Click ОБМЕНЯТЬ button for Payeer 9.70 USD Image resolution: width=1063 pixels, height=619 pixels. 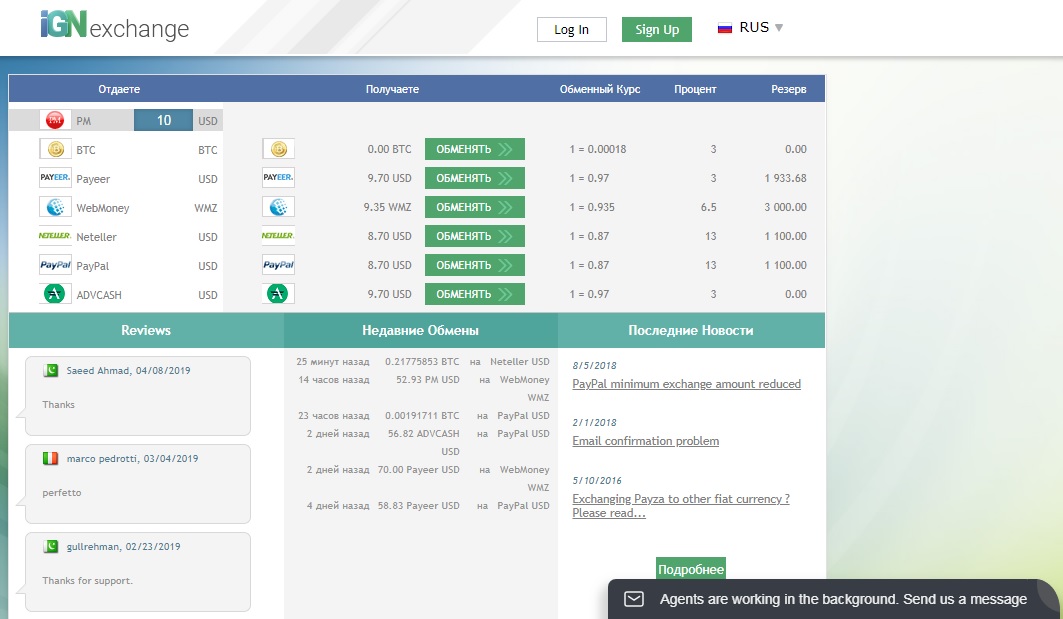[474, 178]
